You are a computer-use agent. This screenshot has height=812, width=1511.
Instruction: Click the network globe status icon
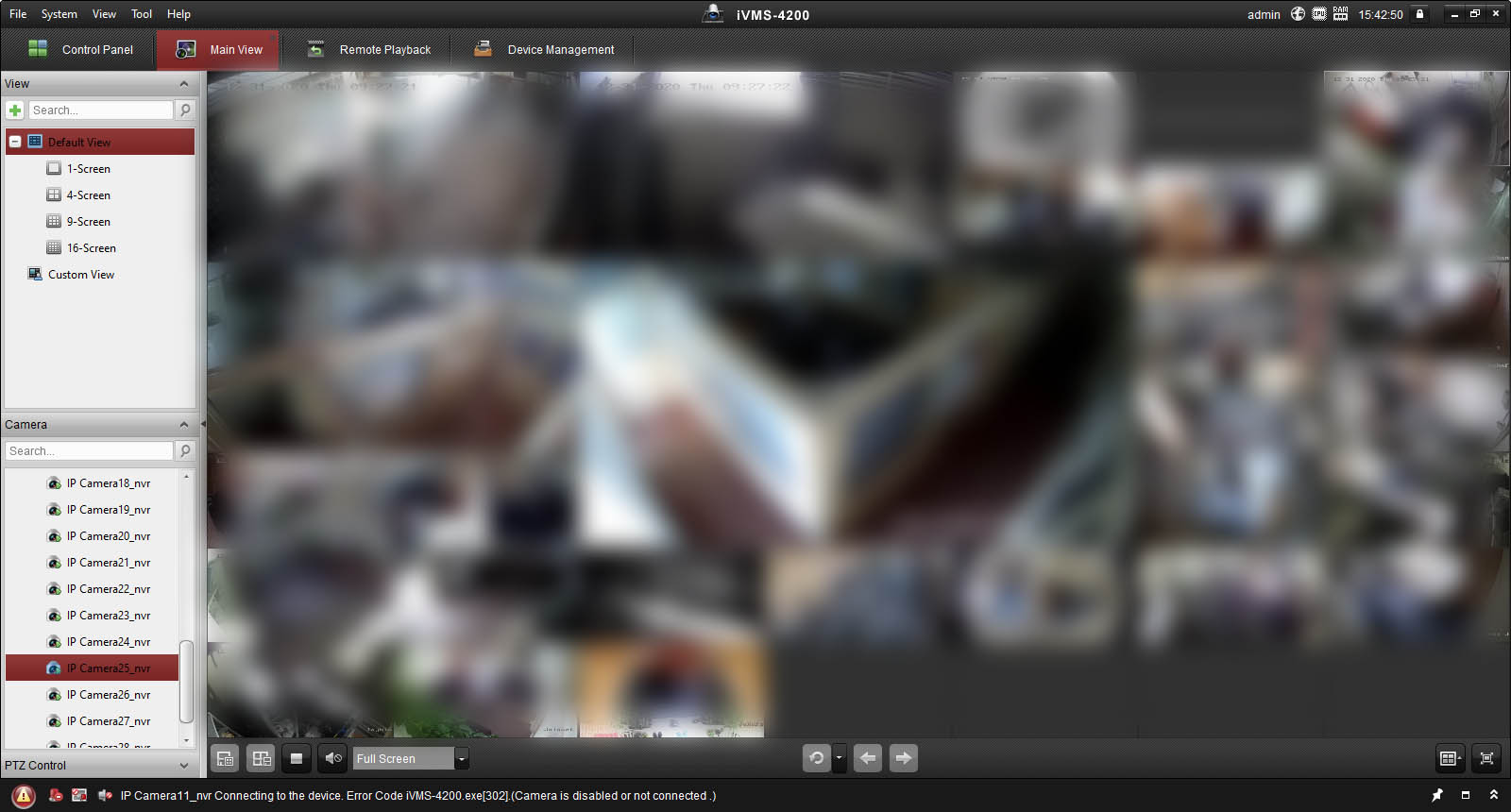(1298, 14)
